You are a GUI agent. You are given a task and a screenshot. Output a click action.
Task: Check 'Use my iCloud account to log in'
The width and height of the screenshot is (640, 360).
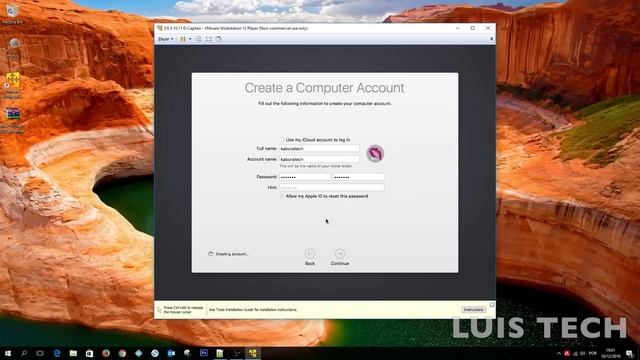click(x=282, y=140)
